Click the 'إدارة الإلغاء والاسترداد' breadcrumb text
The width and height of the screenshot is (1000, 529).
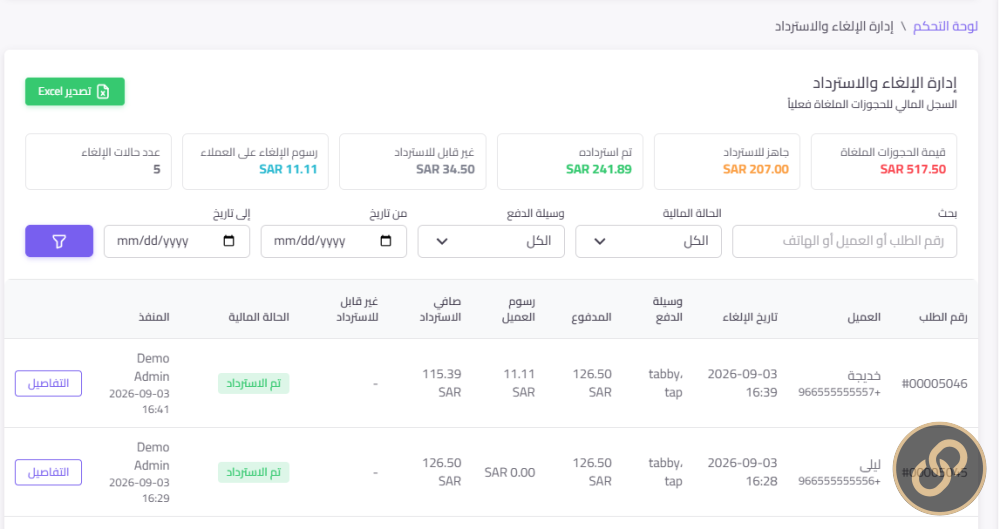click(x=834, y=26)
